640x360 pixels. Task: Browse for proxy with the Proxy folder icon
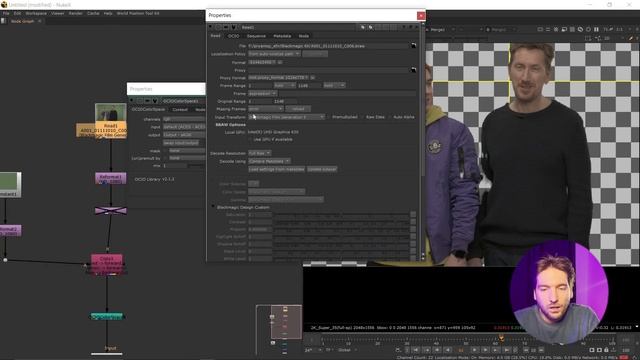click(413, 70)
